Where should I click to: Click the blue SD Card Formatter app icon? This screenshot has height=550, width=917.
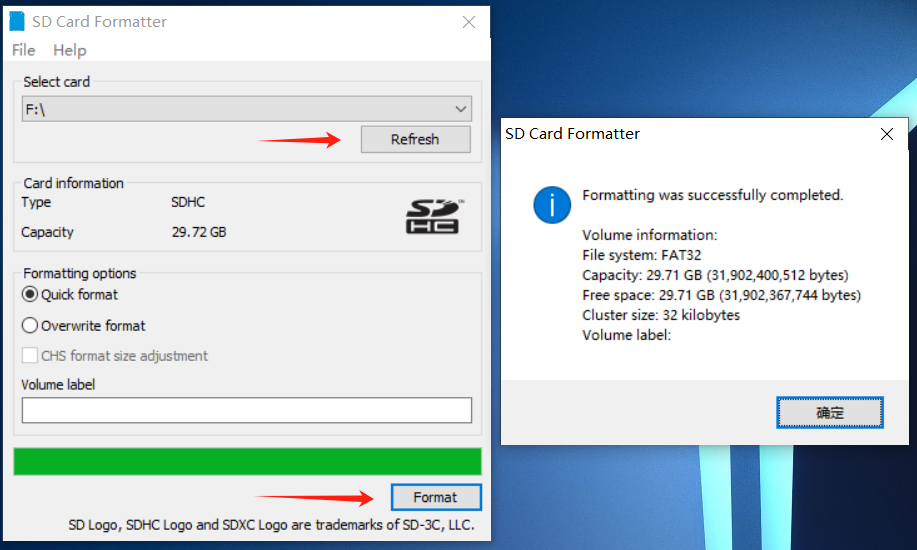click(x=17, y=21)
